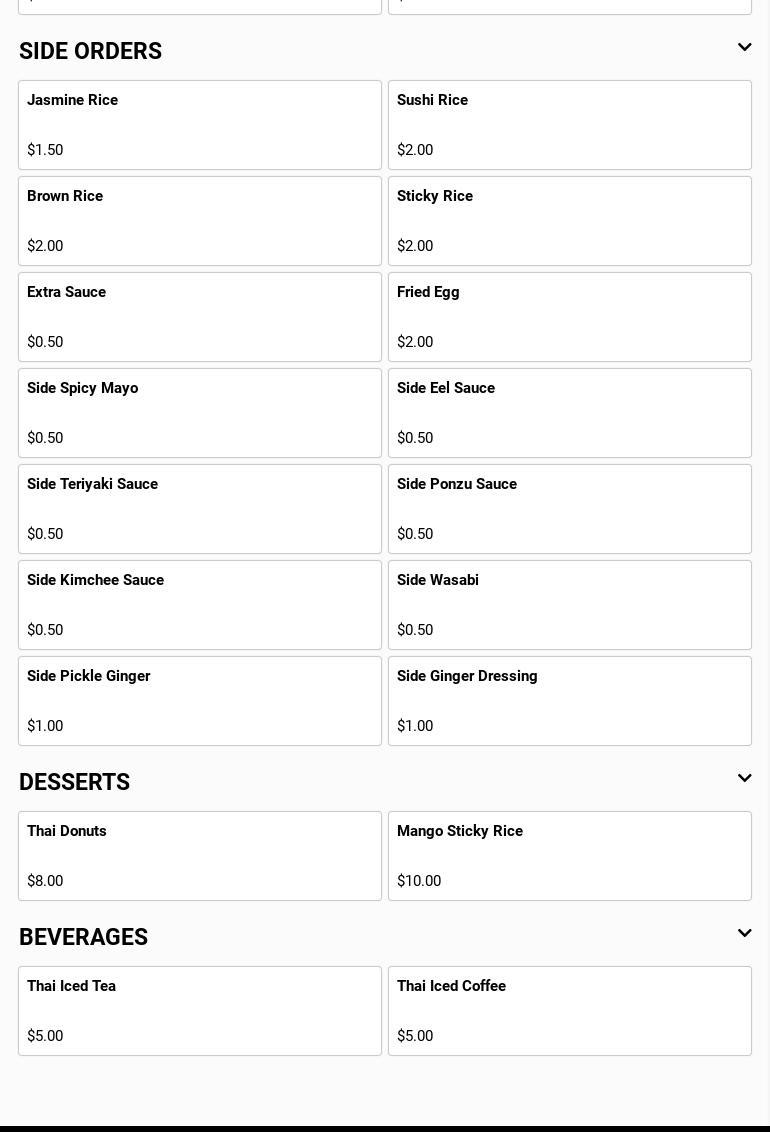Viewport: 770px width, 1132px height.
Task: Pick the Fried Egg side
Action: (570, 317)
